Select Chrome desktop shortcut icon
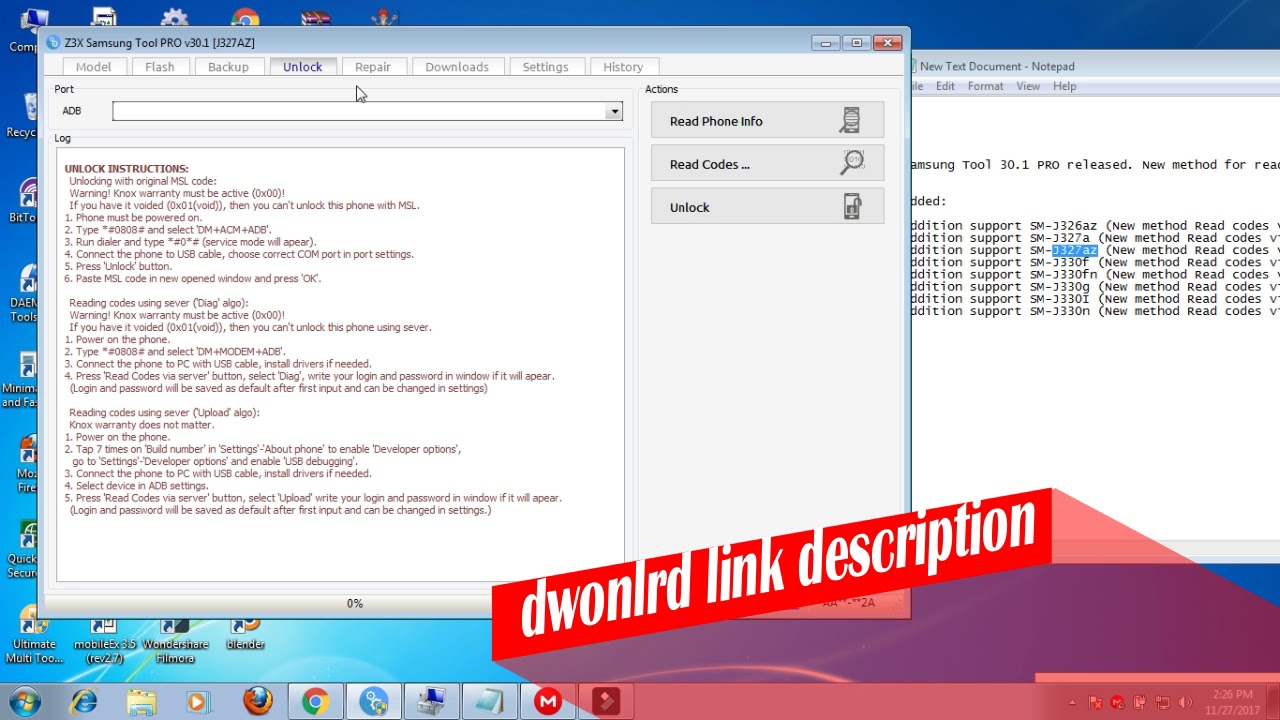This screenshot has height=720, width=1280. click(x=245, y=18)
